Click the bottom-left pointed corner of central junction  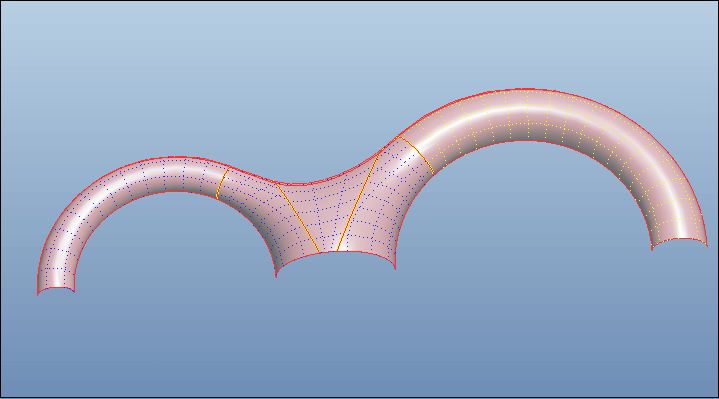click(x=276, y=276)
